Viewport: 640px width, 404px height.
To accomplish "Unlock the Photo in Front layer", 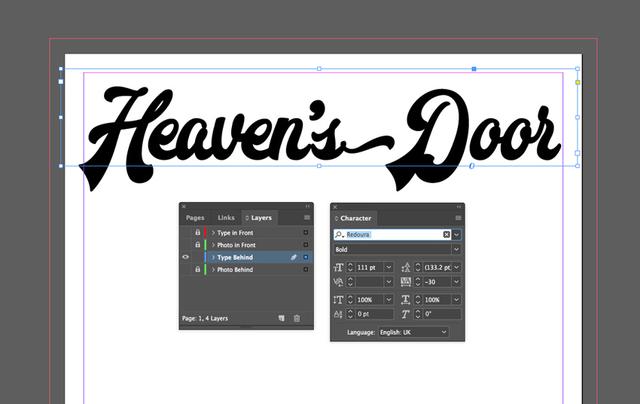I will pyautogui.click(x=198, y=244).
